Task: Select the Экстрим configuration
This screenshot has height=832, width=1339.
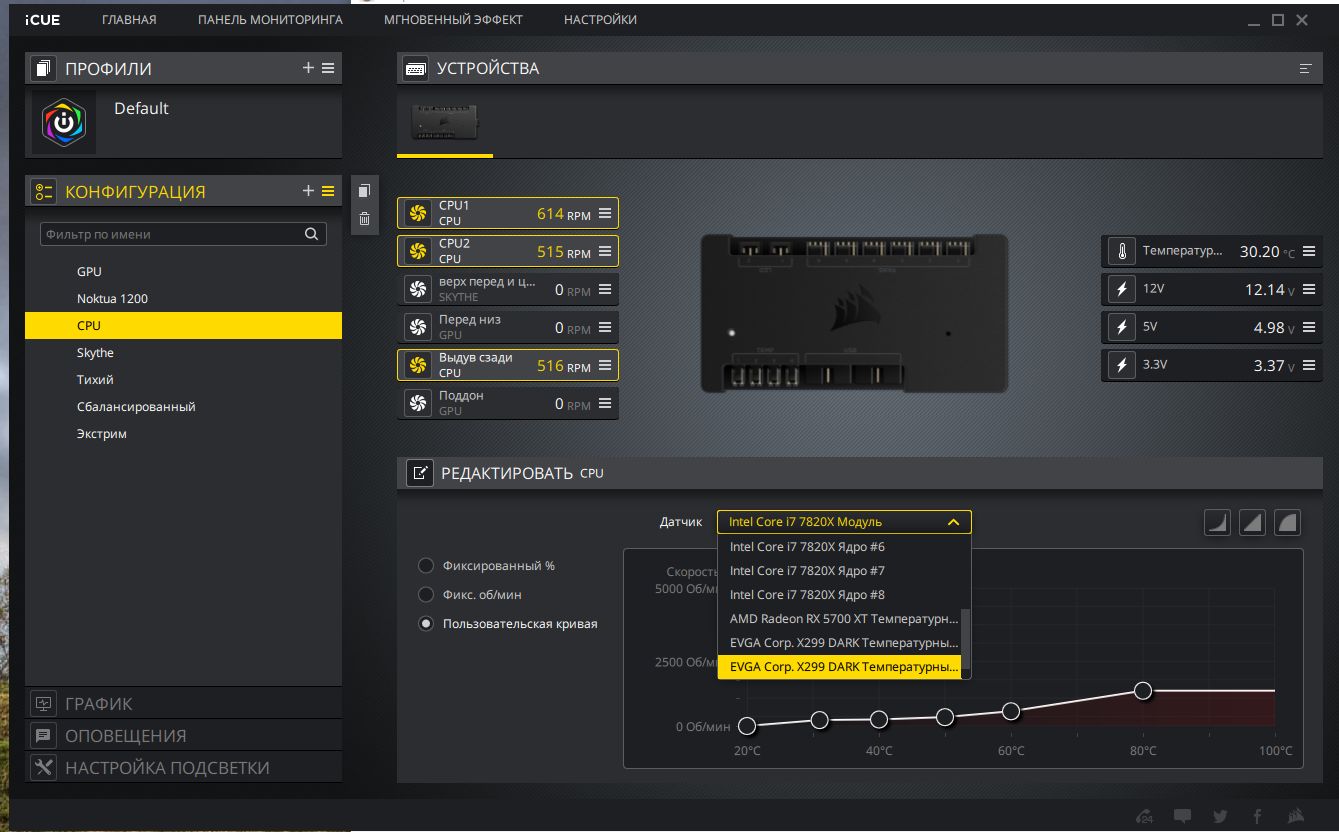Action: pos(184,434)
